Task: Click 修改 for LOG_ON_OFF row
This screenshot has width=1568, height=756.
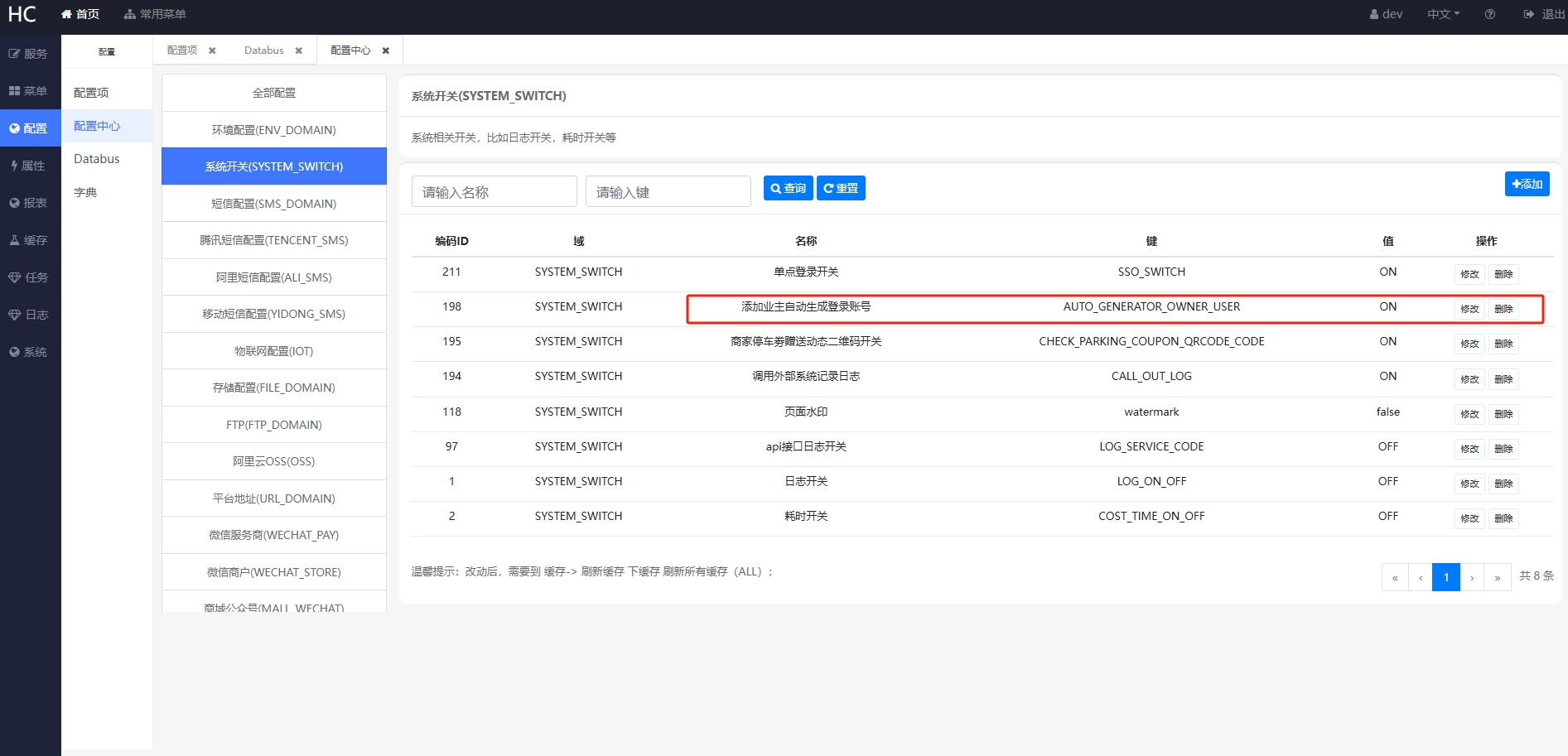Action: 1469,484
